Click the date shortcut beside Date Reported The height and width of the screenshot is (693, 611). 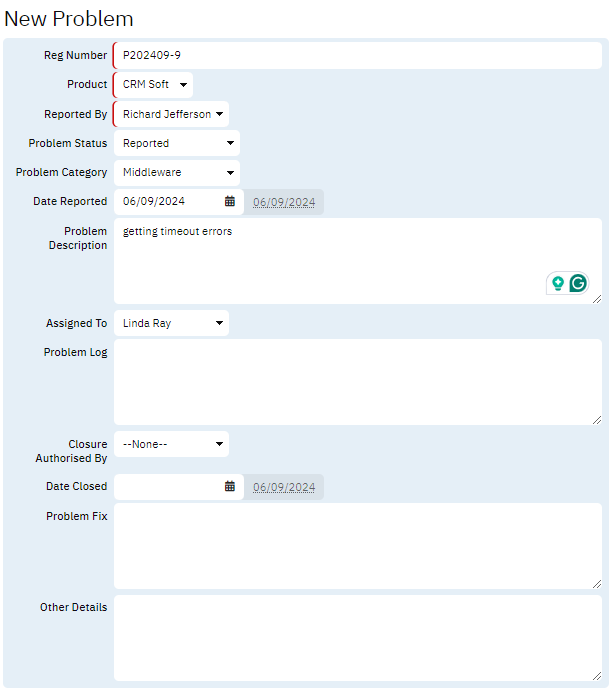click(284, 202)
